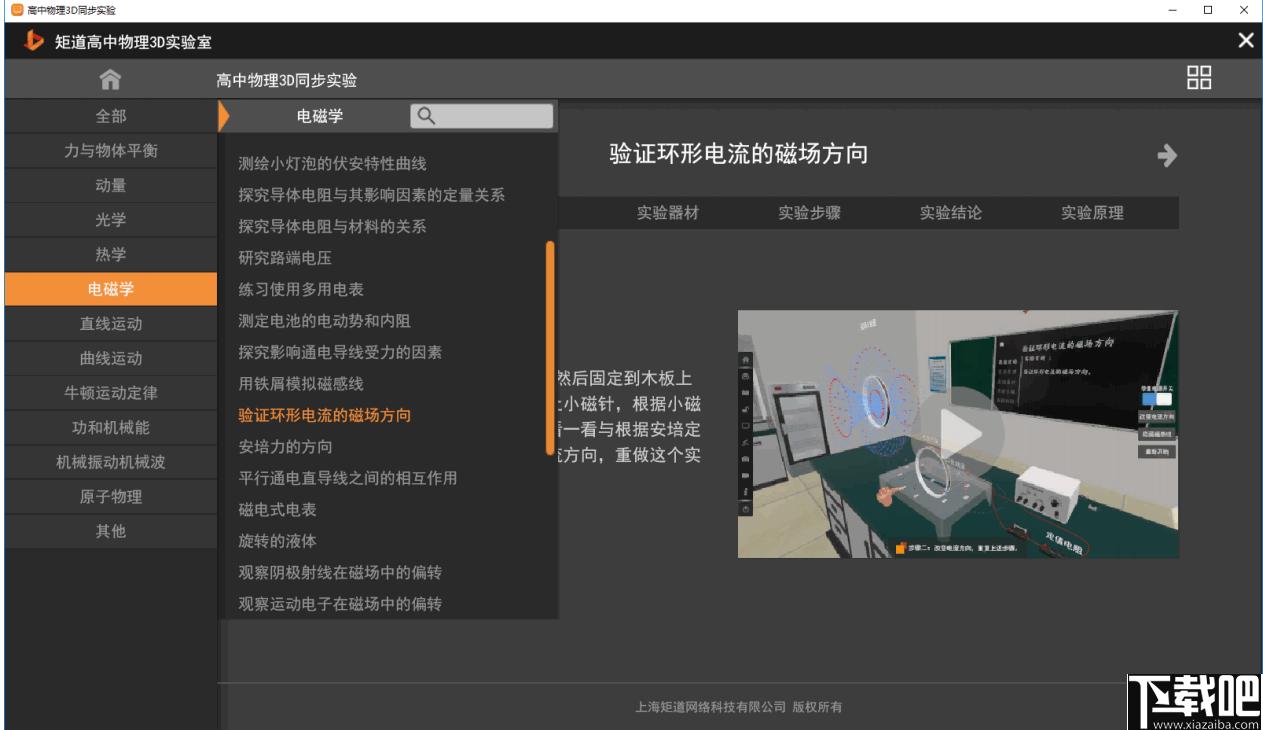Open 探究导体电阻与其影响因素的定量关系

(x=371, y=195)
